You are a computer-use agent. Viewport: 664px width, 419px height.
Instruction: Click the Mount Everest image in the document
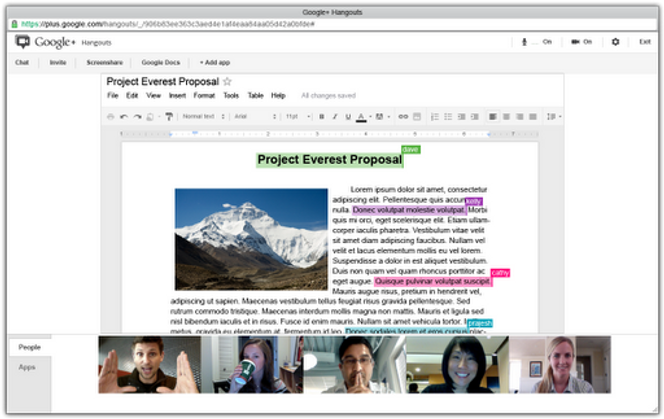pyautogui.click(x=251, y=239)
